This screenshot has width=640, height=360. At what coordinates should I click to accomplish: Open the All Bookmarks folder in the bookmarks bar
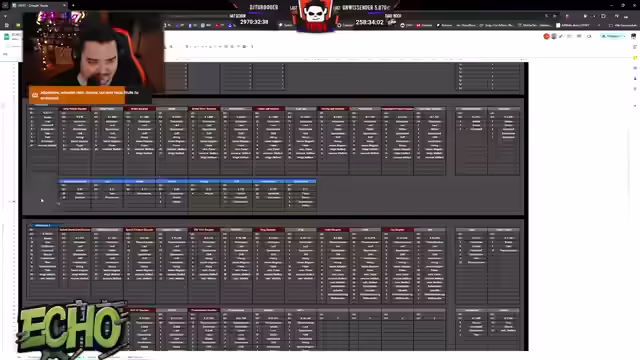point(622,25)
